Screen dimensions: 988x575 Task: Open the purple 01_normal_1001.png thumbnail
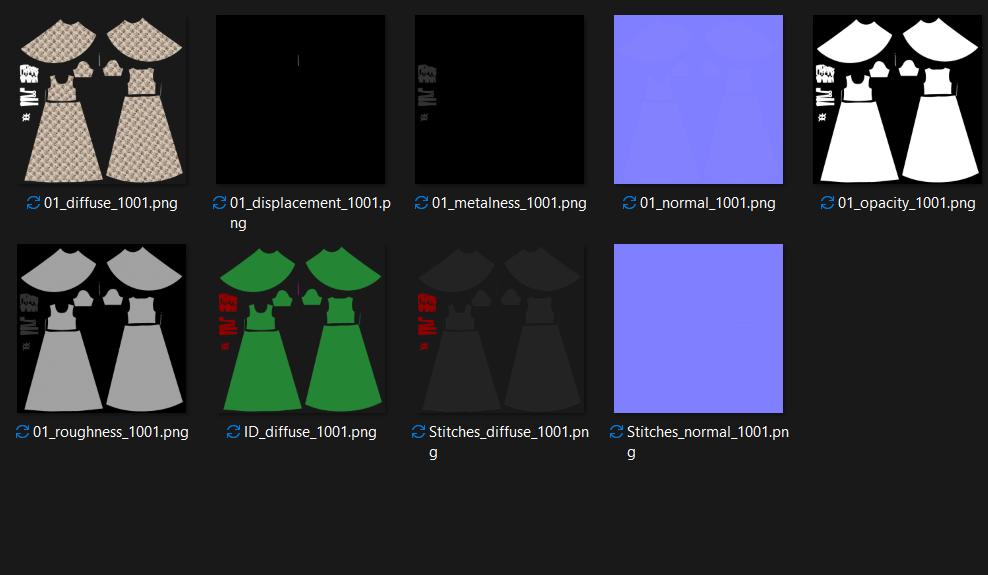tap(698, 100)
